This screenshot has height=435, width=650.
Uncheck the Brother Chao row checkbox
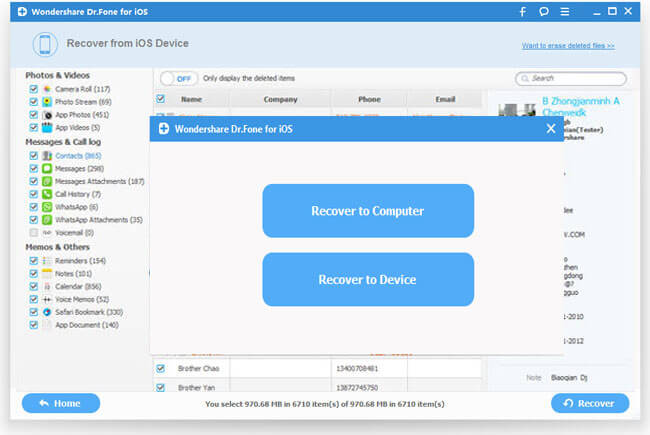point(160,368)
